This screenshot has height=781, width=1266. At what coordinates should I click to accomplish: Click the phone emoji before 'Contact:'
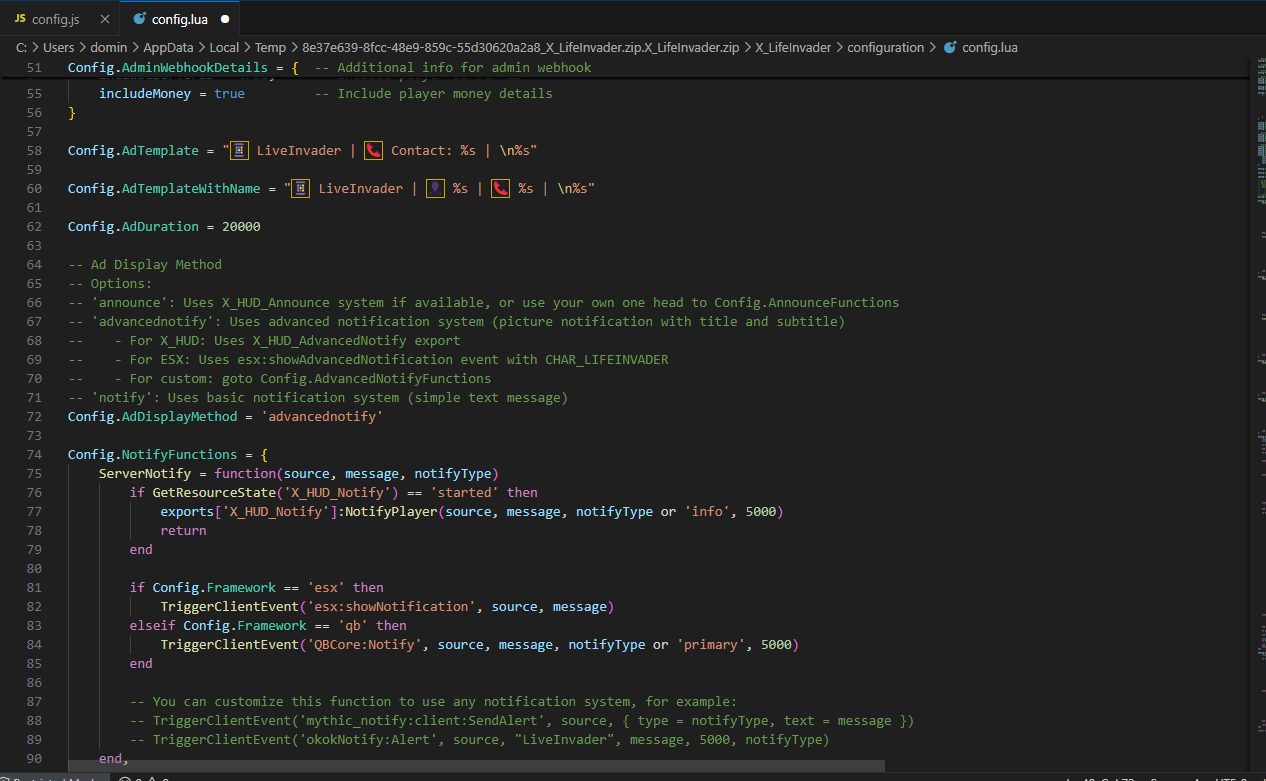(373, 151)
